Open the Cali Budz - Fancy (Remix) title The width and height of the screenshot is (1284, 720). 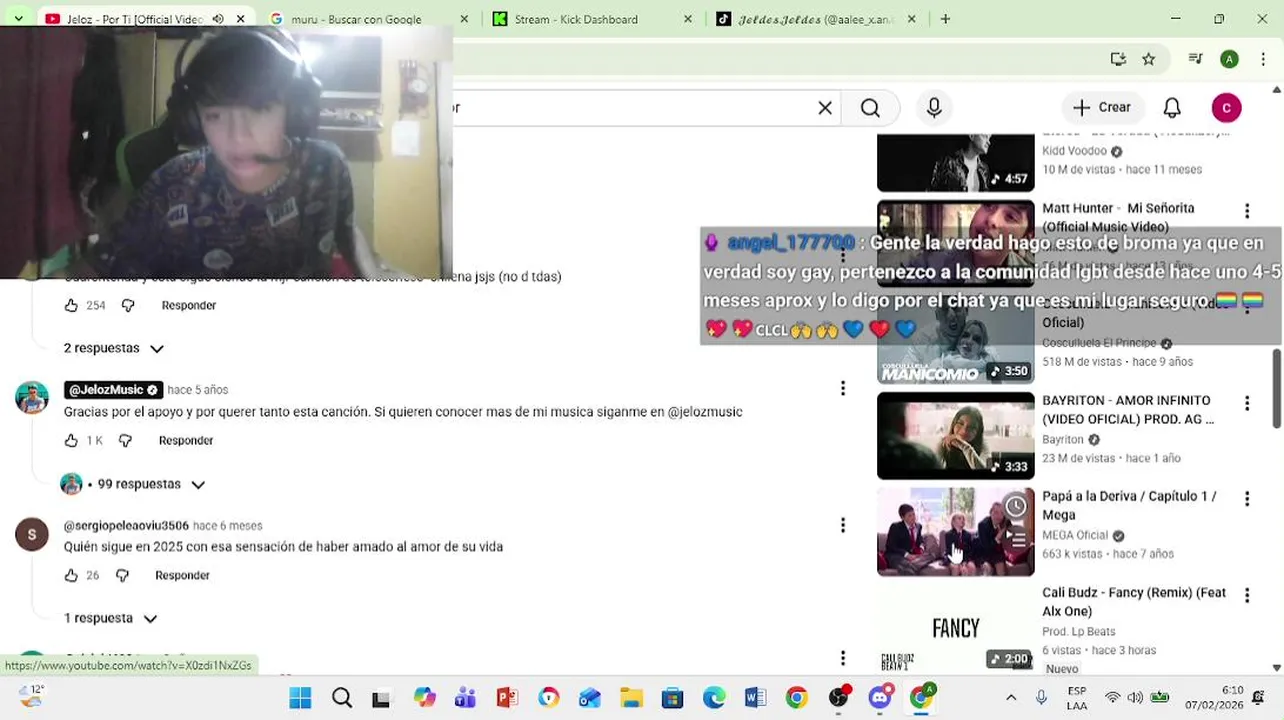click(1134, 602)
